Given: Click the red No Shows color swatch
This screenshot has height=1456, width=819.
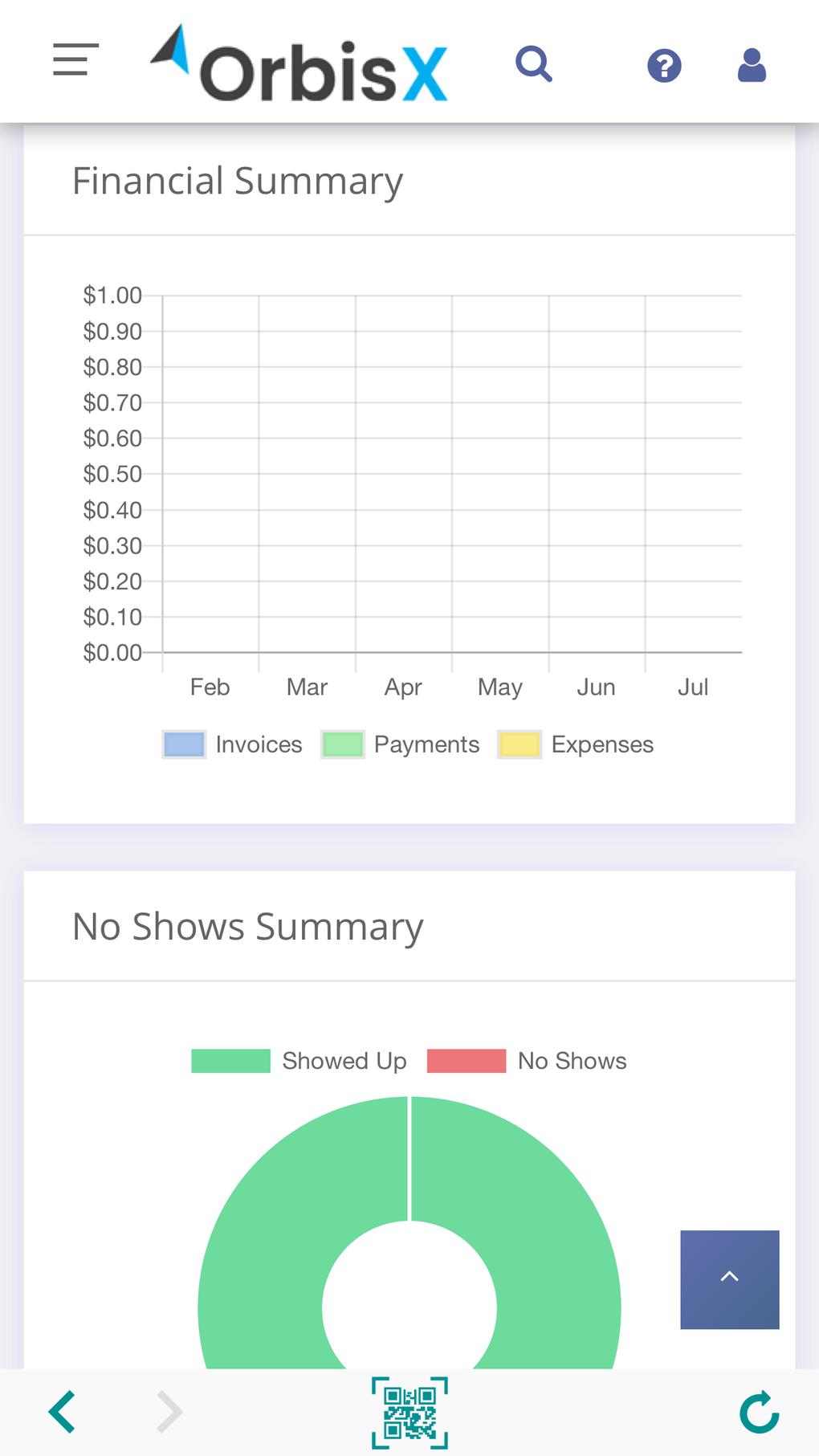Looking at the screenshot, I should (467, 1061).
